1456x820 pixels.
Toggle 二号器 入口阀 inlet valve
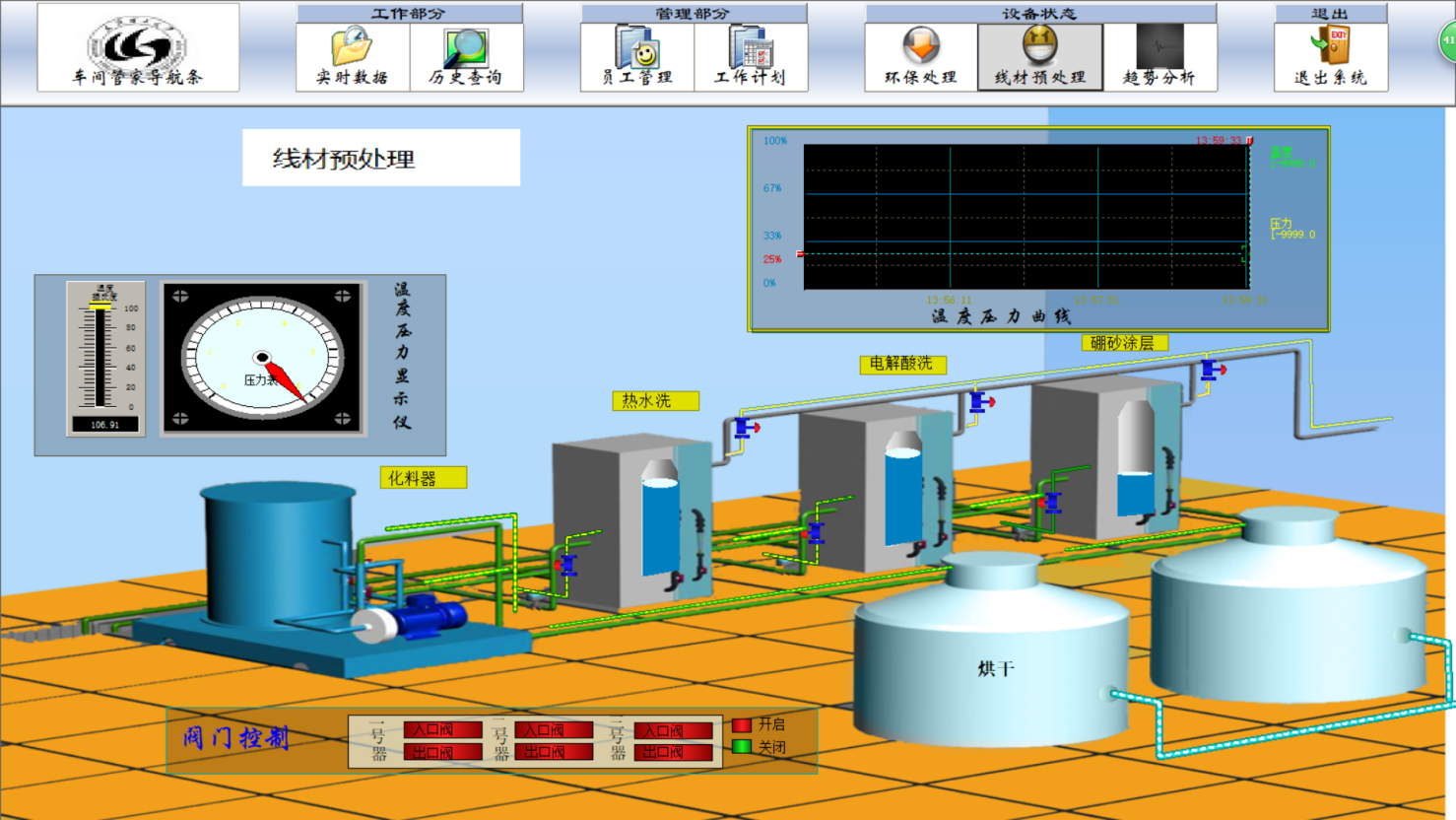pos(554,730)
